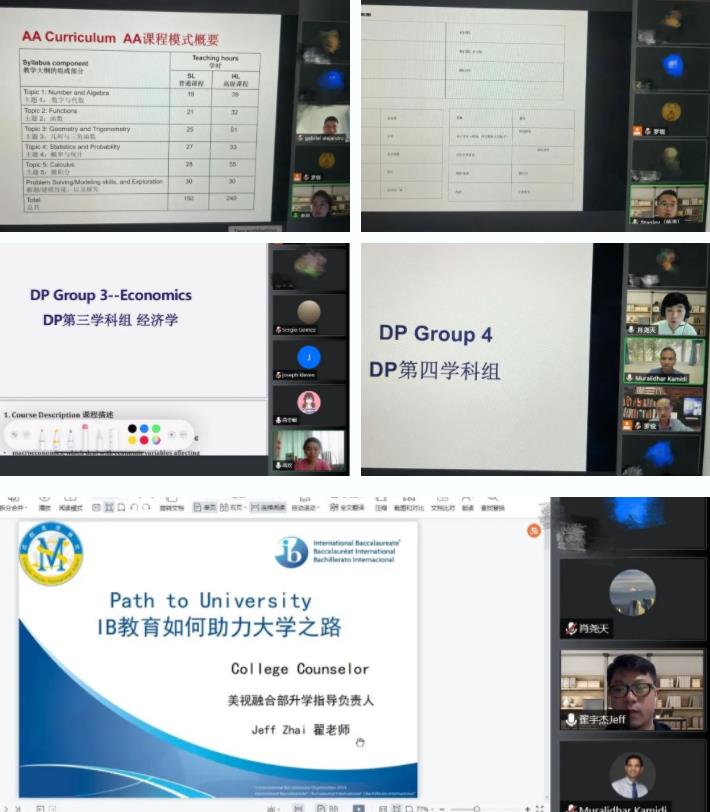Click the redo arrow in the document toolbar
The image size is (710, 812).
[147, 508]
